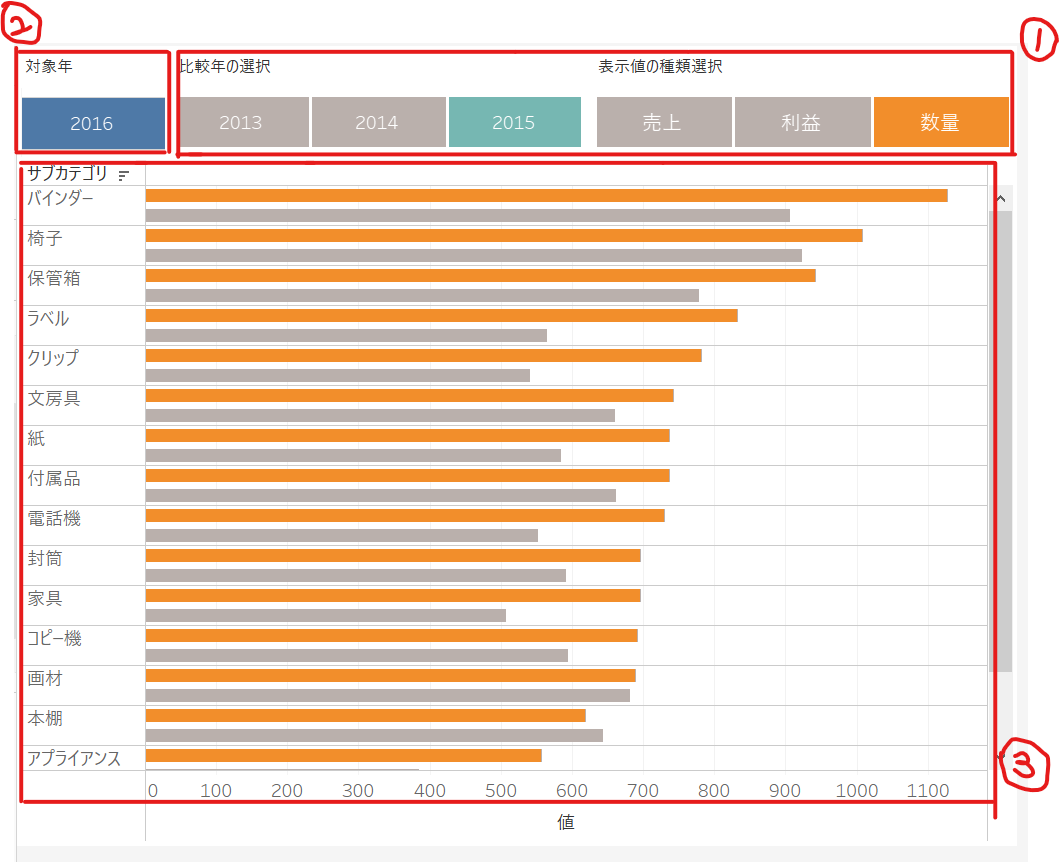
Task: Choose 2013 as comparison year
Action: [243, 122]
